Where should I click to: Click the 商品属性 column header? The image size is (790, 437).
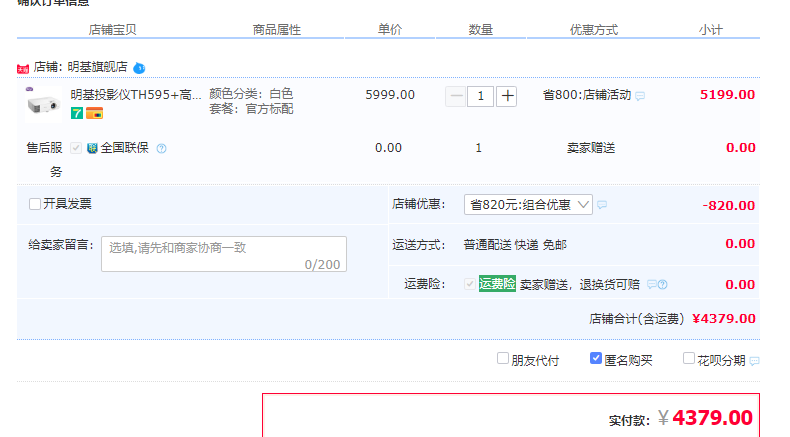[x=277, y=30]
